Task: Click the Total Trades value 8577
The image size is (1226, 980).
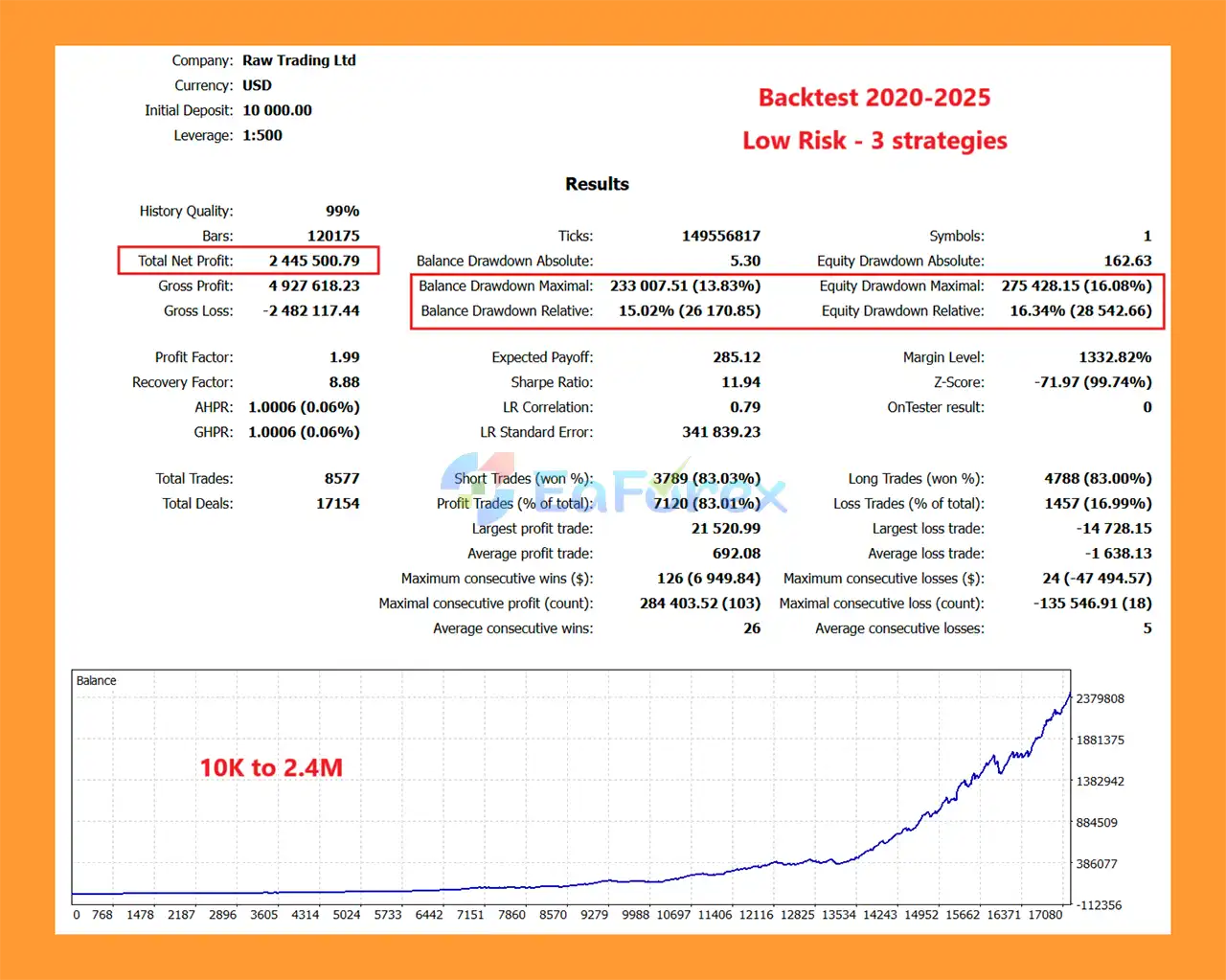Action: tap(342, 478)
